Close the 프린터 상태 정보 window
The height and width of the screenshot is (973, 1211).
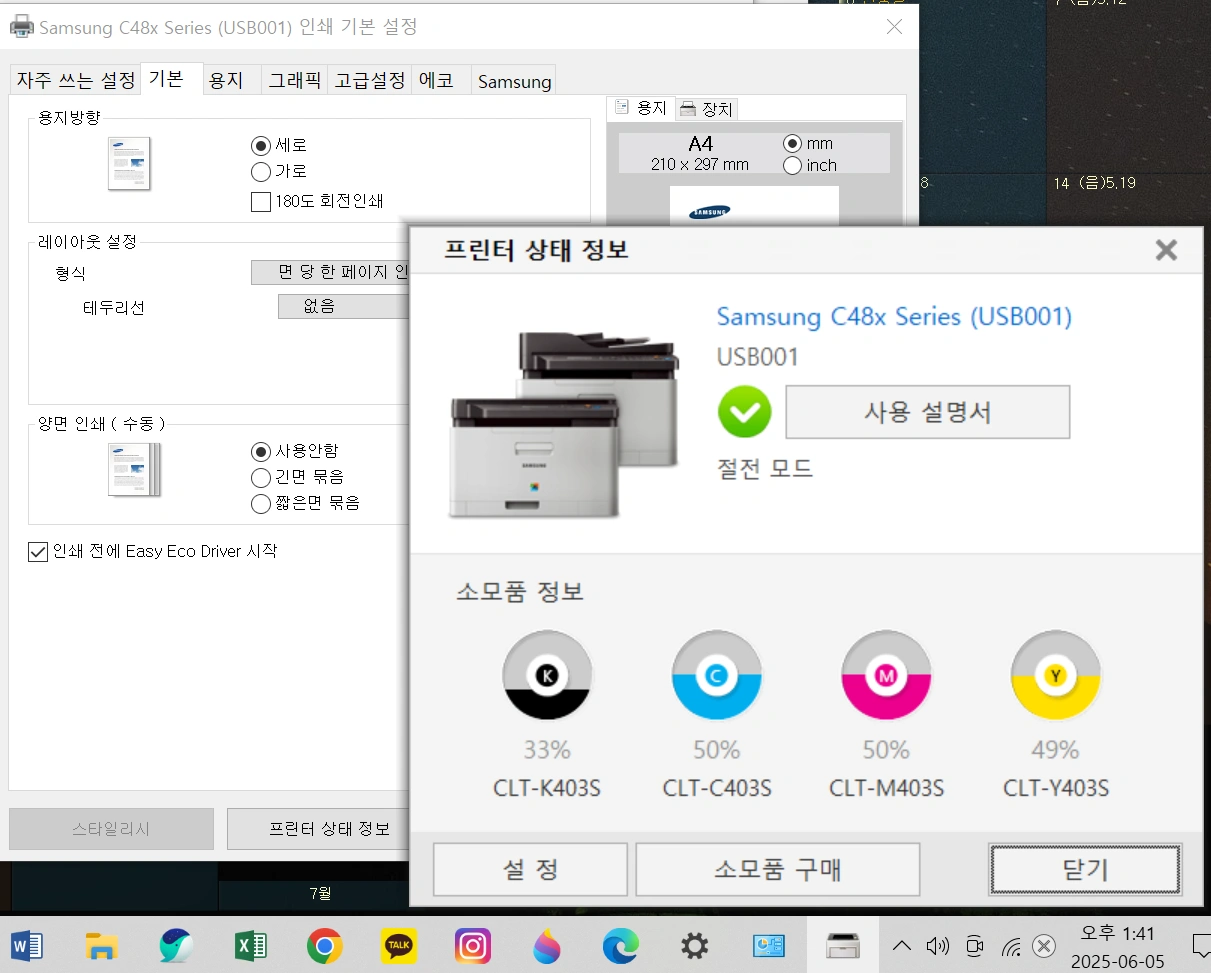click(x=1166, y=250)
